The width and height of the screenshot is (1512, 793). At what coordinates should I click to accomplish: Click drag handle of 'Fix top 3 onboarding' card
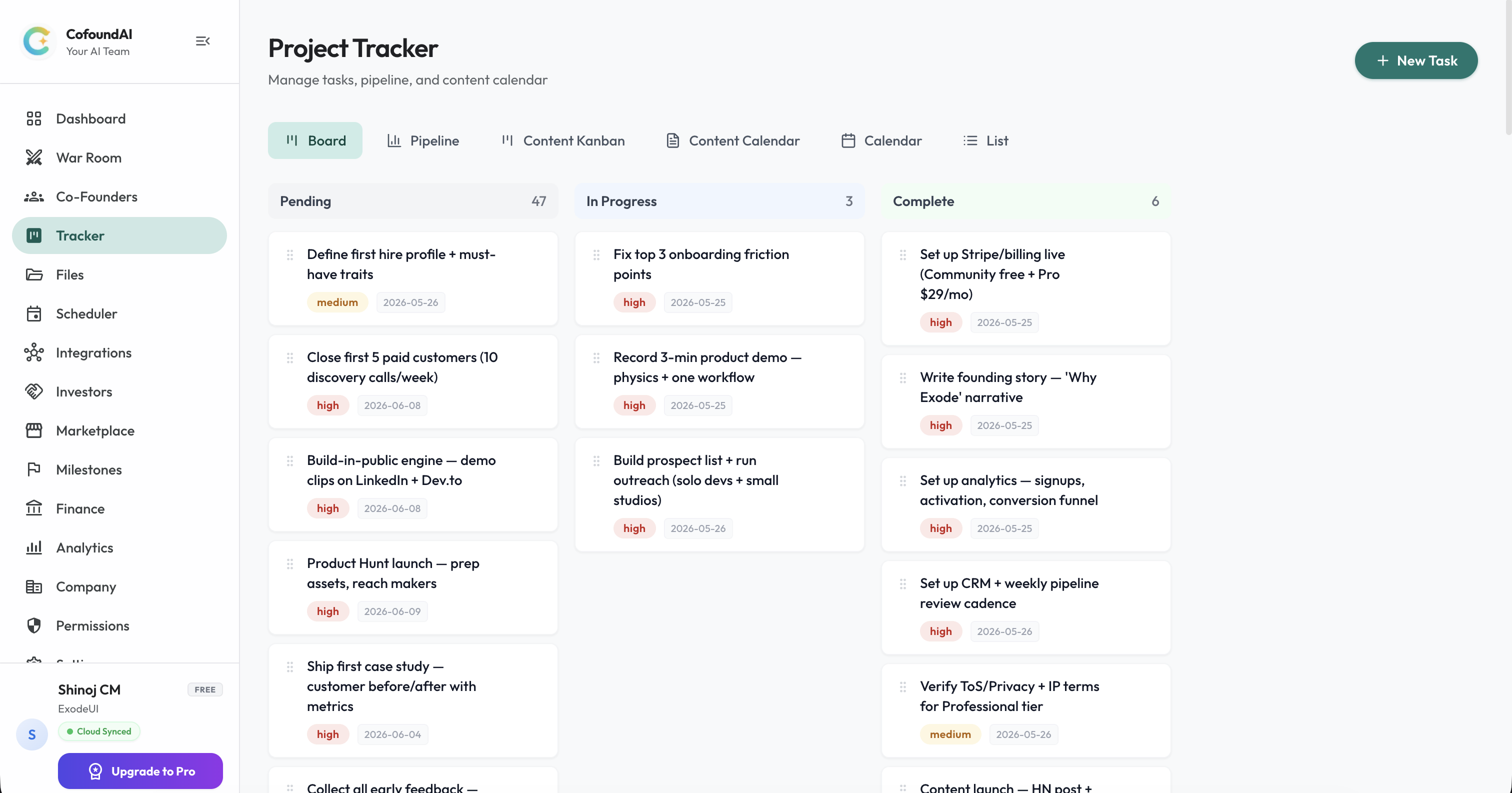[596, 254]
